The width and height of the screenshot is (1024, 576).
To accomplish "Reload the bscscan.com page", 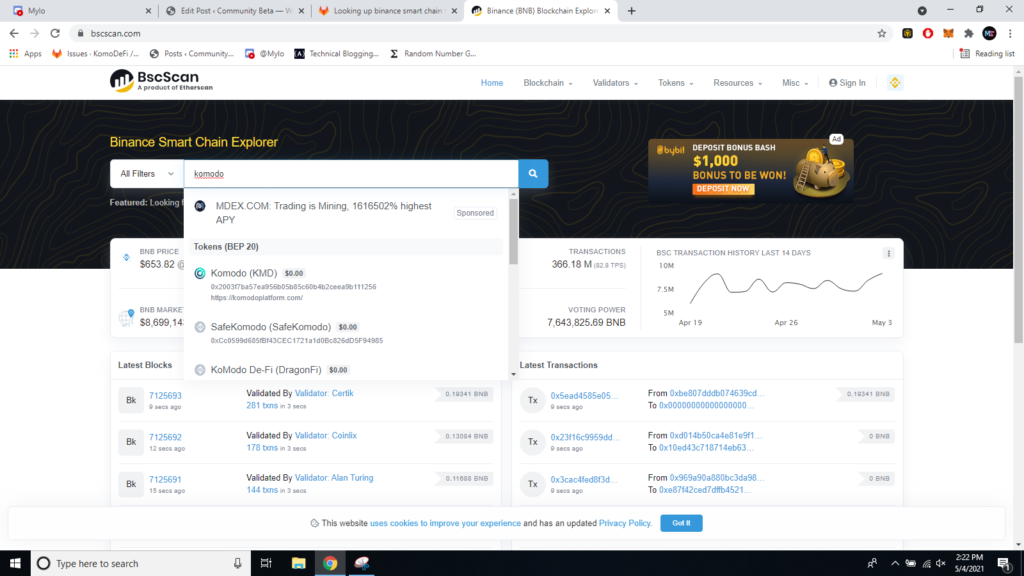I will coord(55,33).
